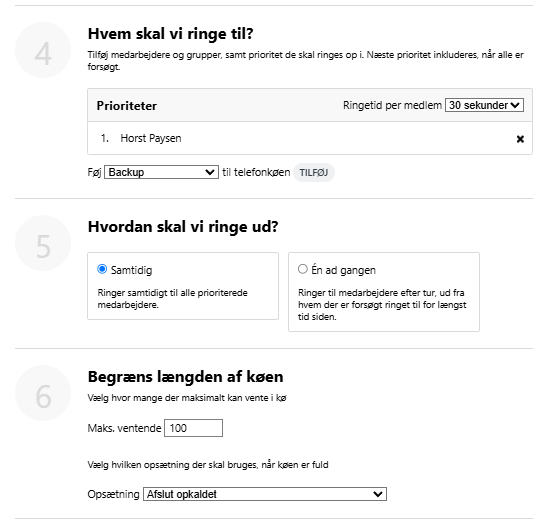Image resolution: width=557 pixels, height=529 pixels.
Task: Click the Maks. ventende label
Action: pos(124,428)
